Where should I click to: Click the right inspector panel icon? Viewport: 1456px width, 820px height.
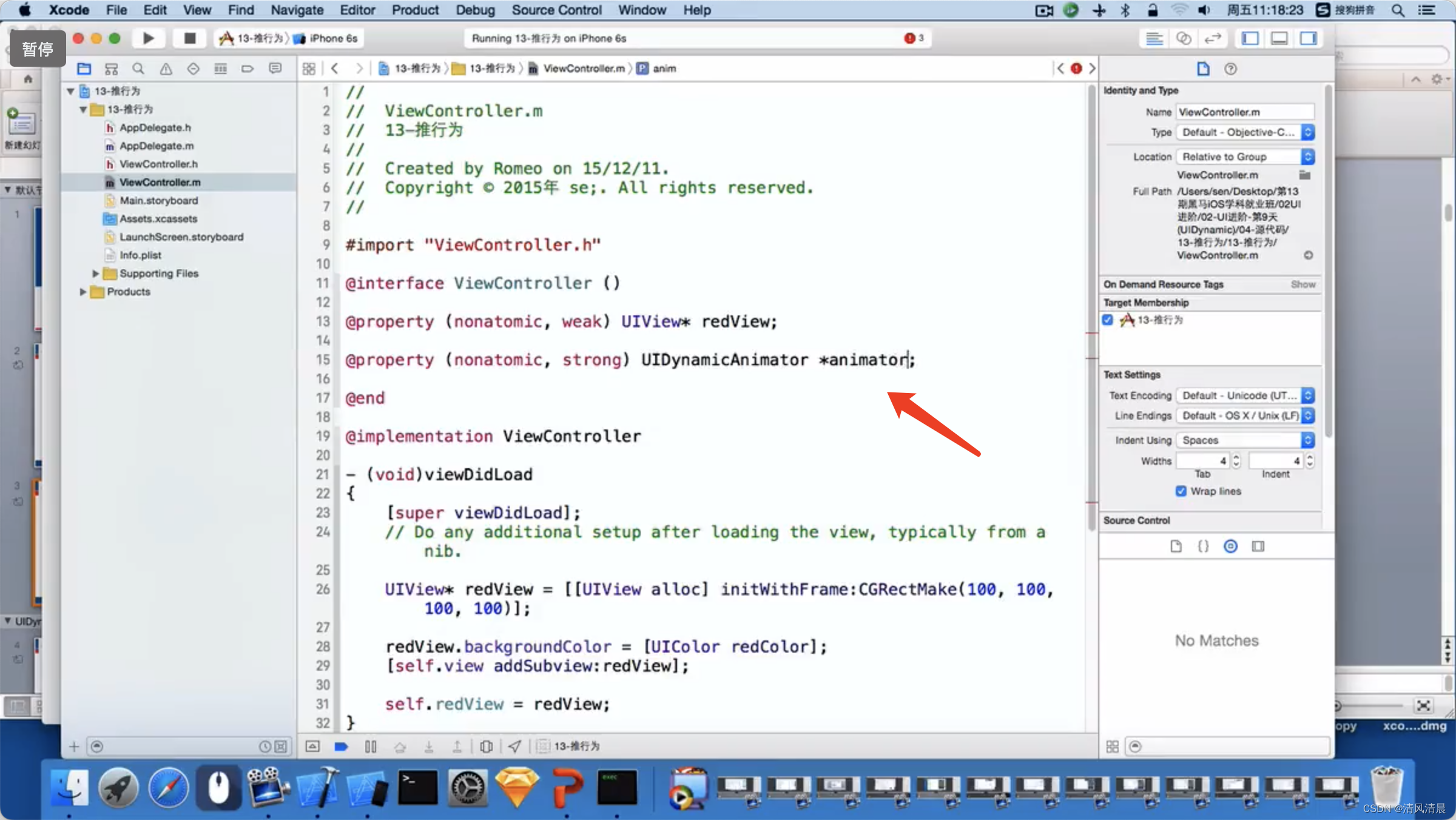coord(1309,38)
